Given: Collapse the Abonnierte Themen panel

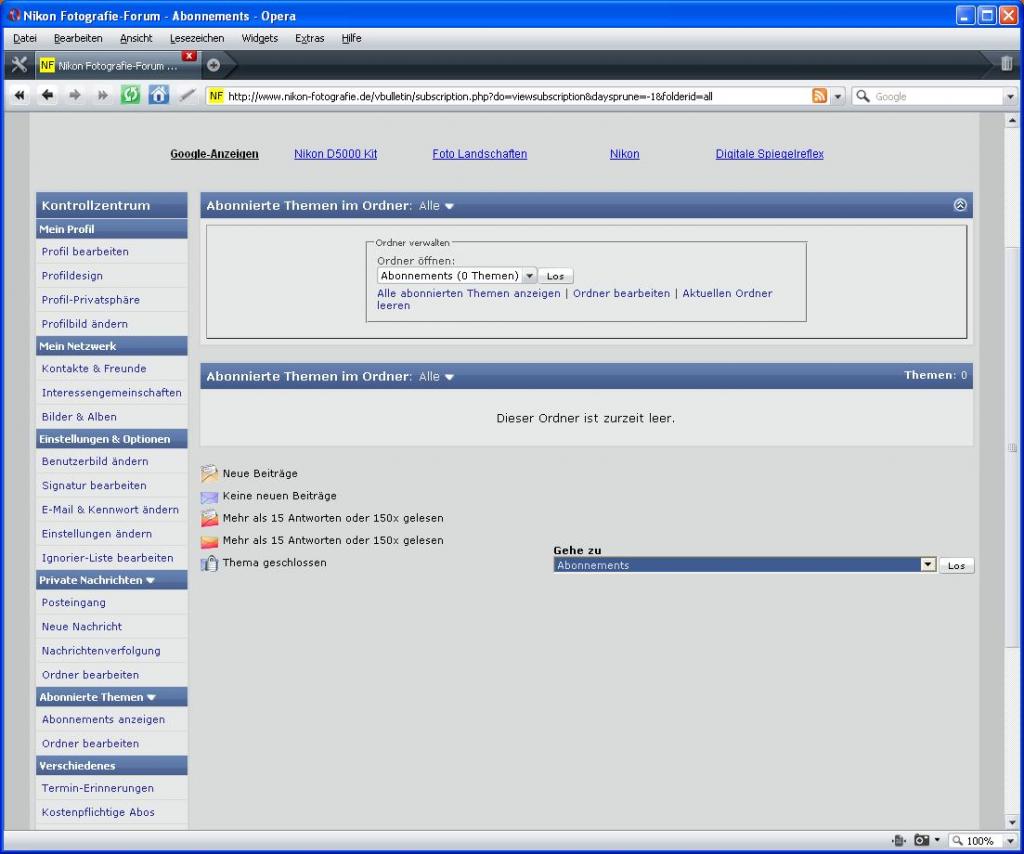Looking at the screenshot, I should (x=959, y=205).
